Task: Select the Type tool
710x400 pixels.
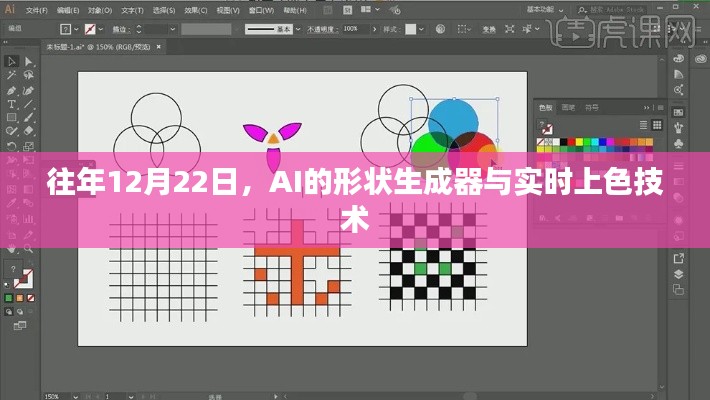Action: point(11,104)
